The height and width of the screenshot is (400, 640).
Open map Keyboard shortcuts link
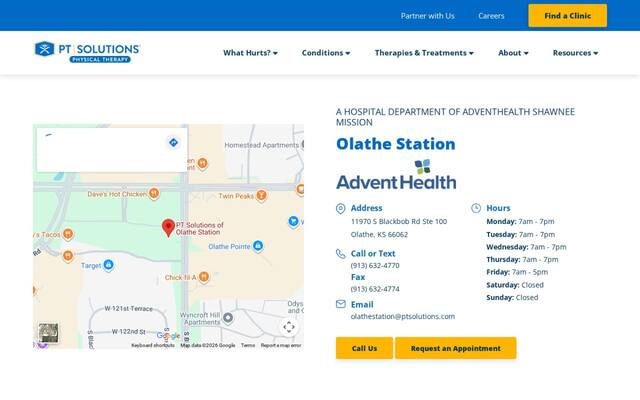pyautogui.click(x=153, y=345)
